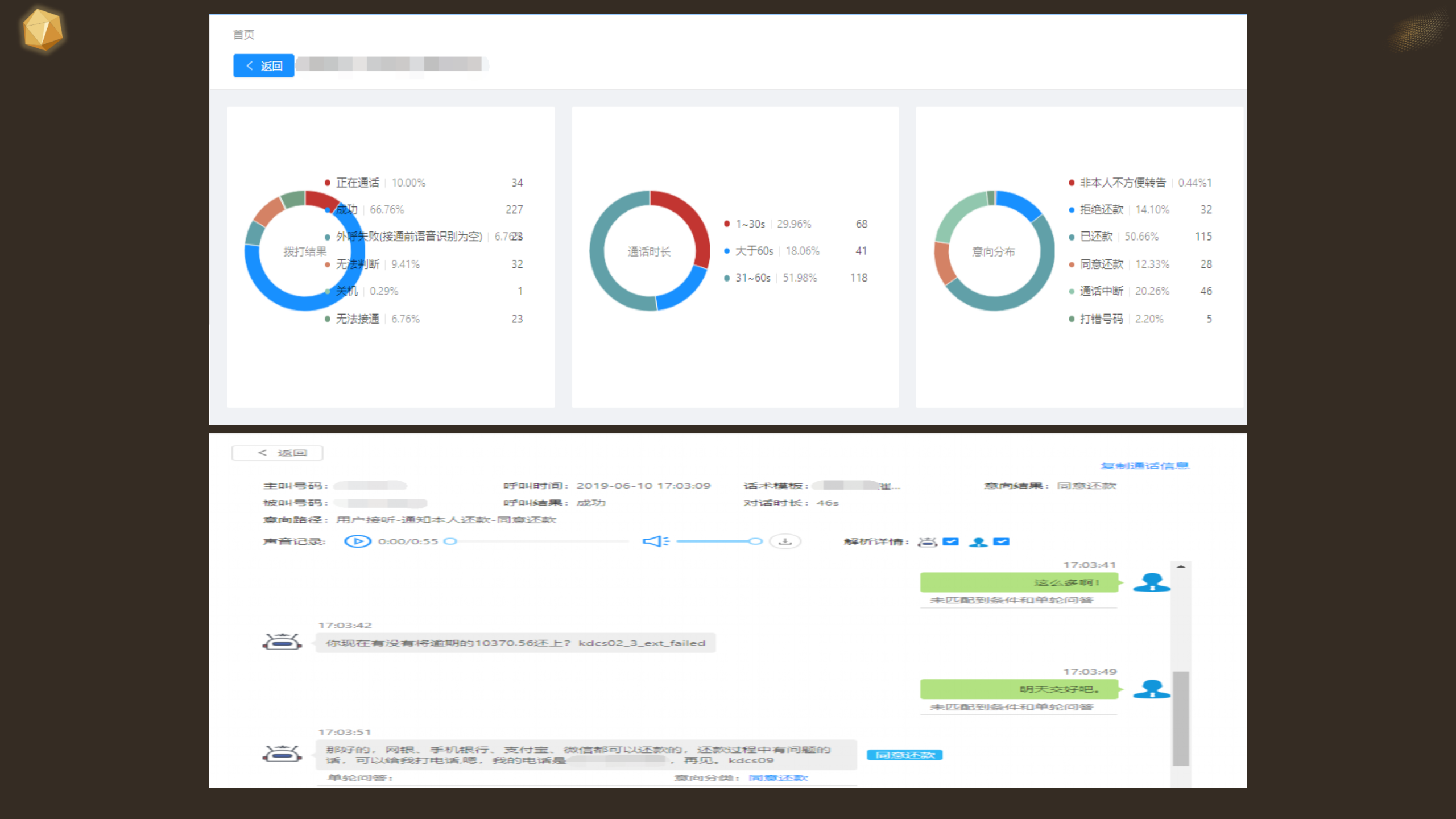The width and height of the screenshot is (1456, 819).
Task: Click the golden polyhedron logo
Action: coord(43,30)
